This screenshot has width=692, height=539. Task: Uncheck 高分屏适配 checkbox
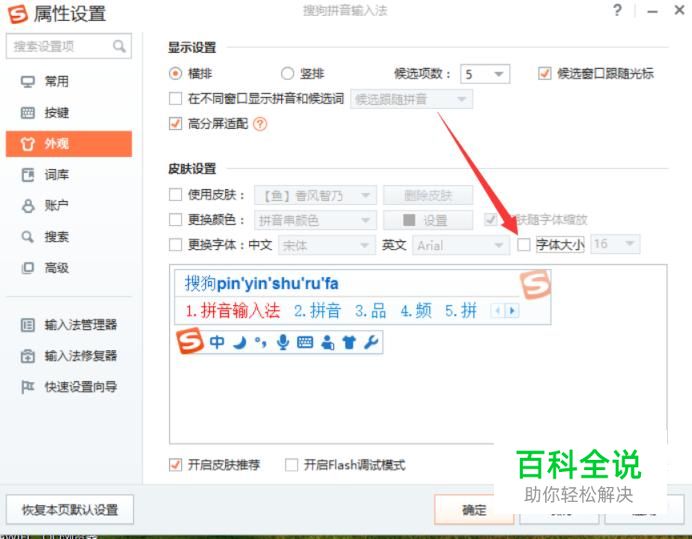tap(175, 124)
